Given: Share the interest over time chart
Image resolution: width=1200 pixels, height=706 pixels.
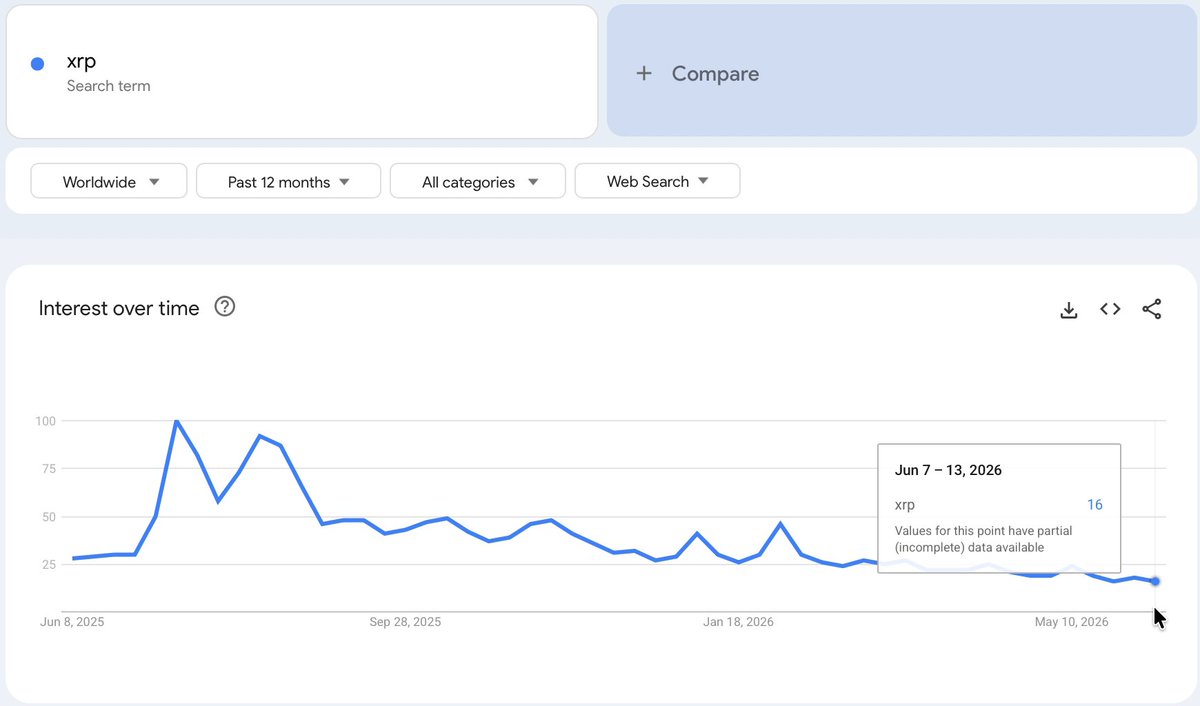Looking at the screenshot, I should [1152, 309].
